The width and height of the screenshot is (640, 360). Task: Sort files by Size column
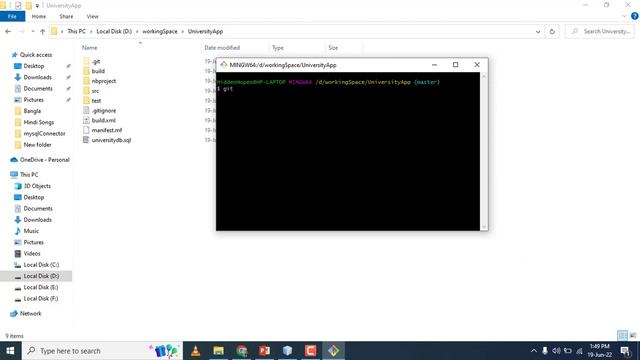333,48
